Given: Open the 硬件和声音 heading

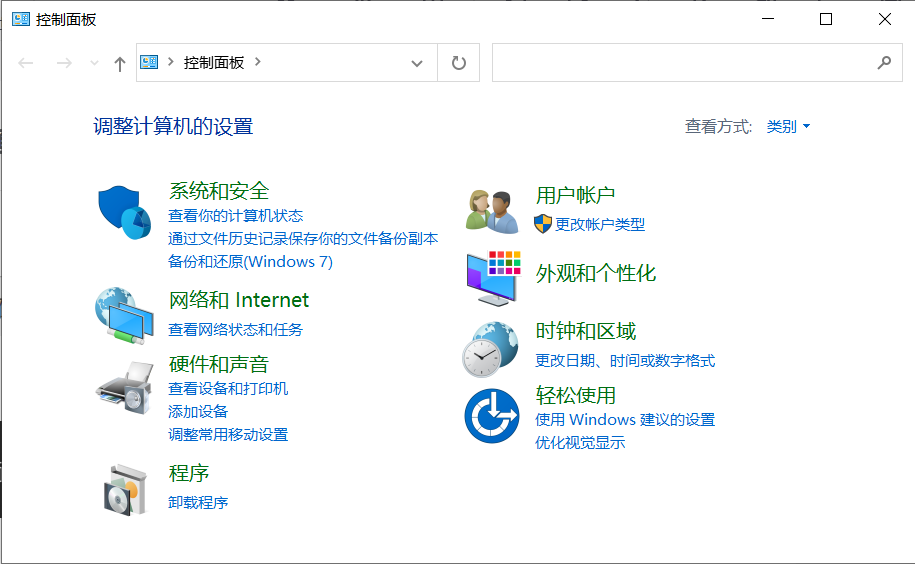Looking at the screenshot, I should (219, 364).
